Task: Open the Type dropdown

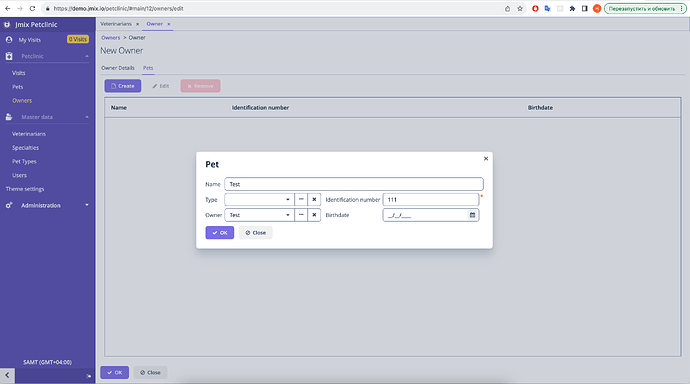Action: (x=288, y=200)
